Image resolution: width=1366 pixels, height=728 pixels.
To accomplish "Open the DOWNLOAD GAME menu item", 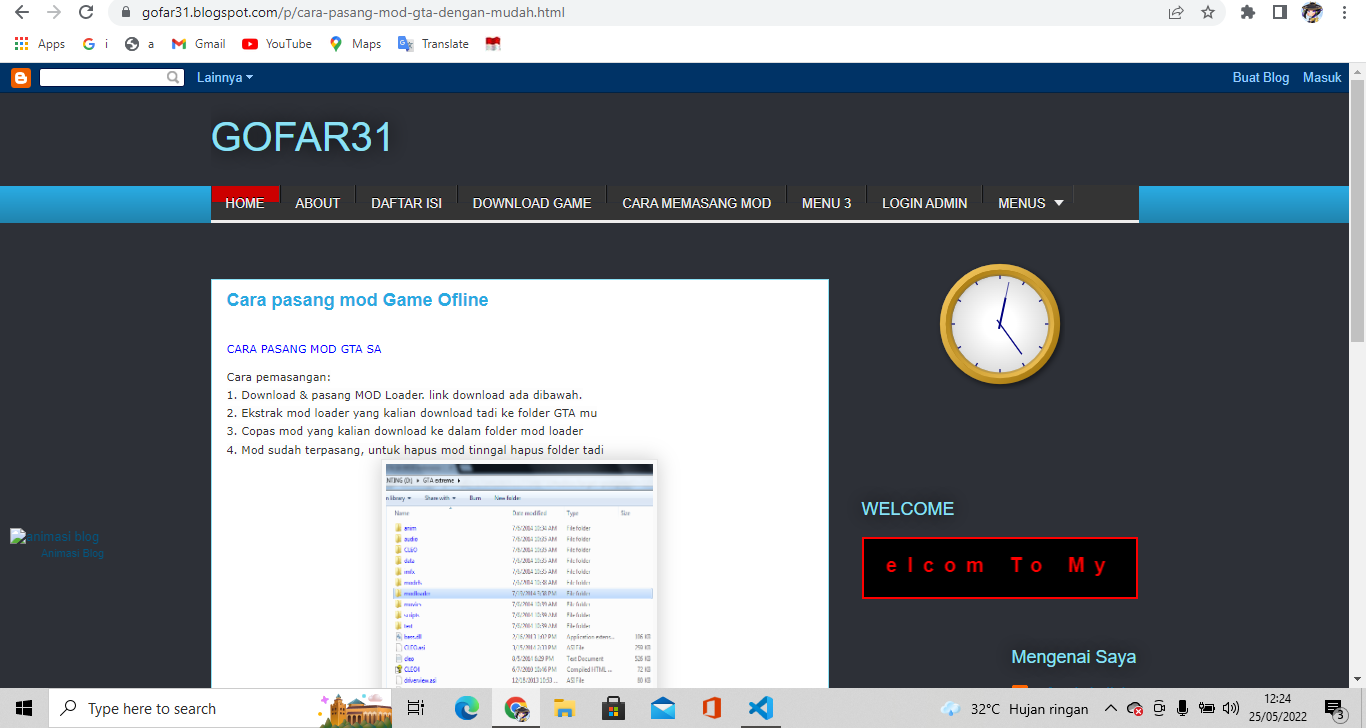I will [532, 203].
